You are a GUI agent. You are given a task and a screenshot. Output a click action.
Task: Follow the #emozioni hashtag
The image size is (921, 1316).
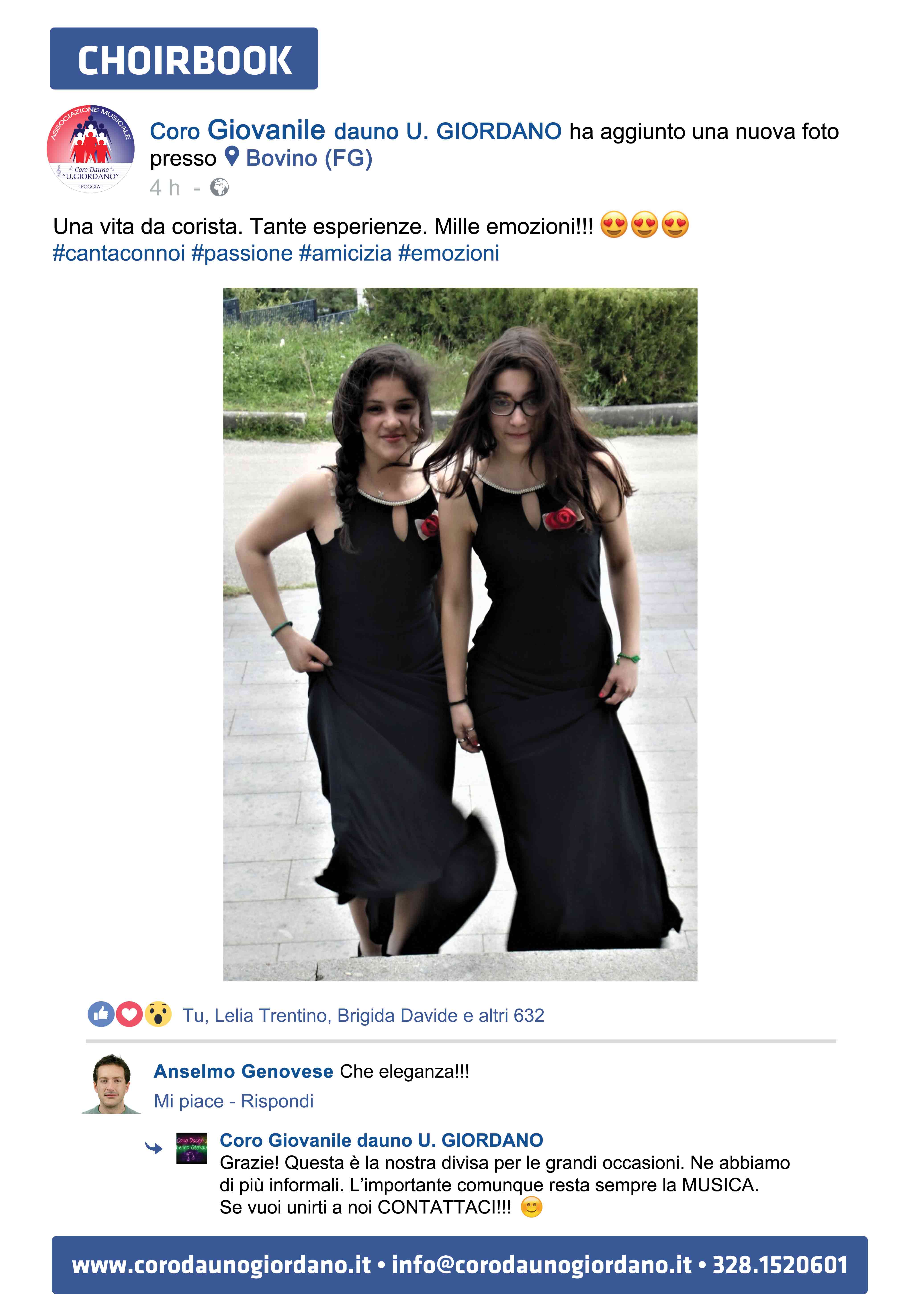pyautogui.click(x=448, y=253)
